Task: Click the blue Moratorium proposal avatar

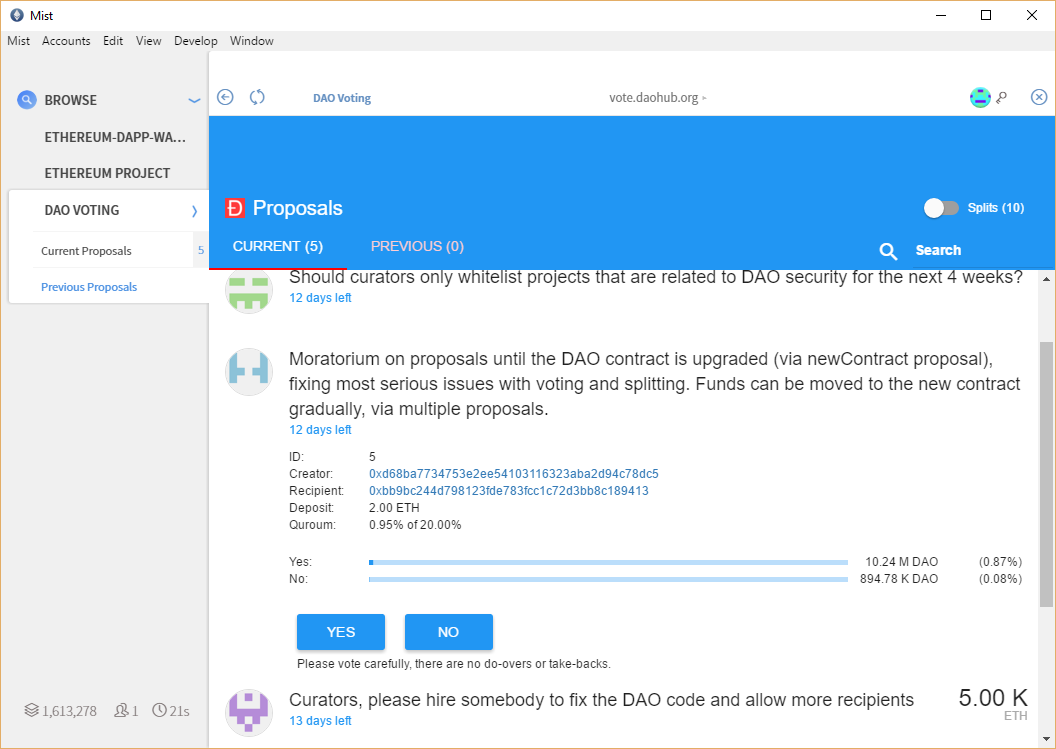Action: (x=249, y=372)
